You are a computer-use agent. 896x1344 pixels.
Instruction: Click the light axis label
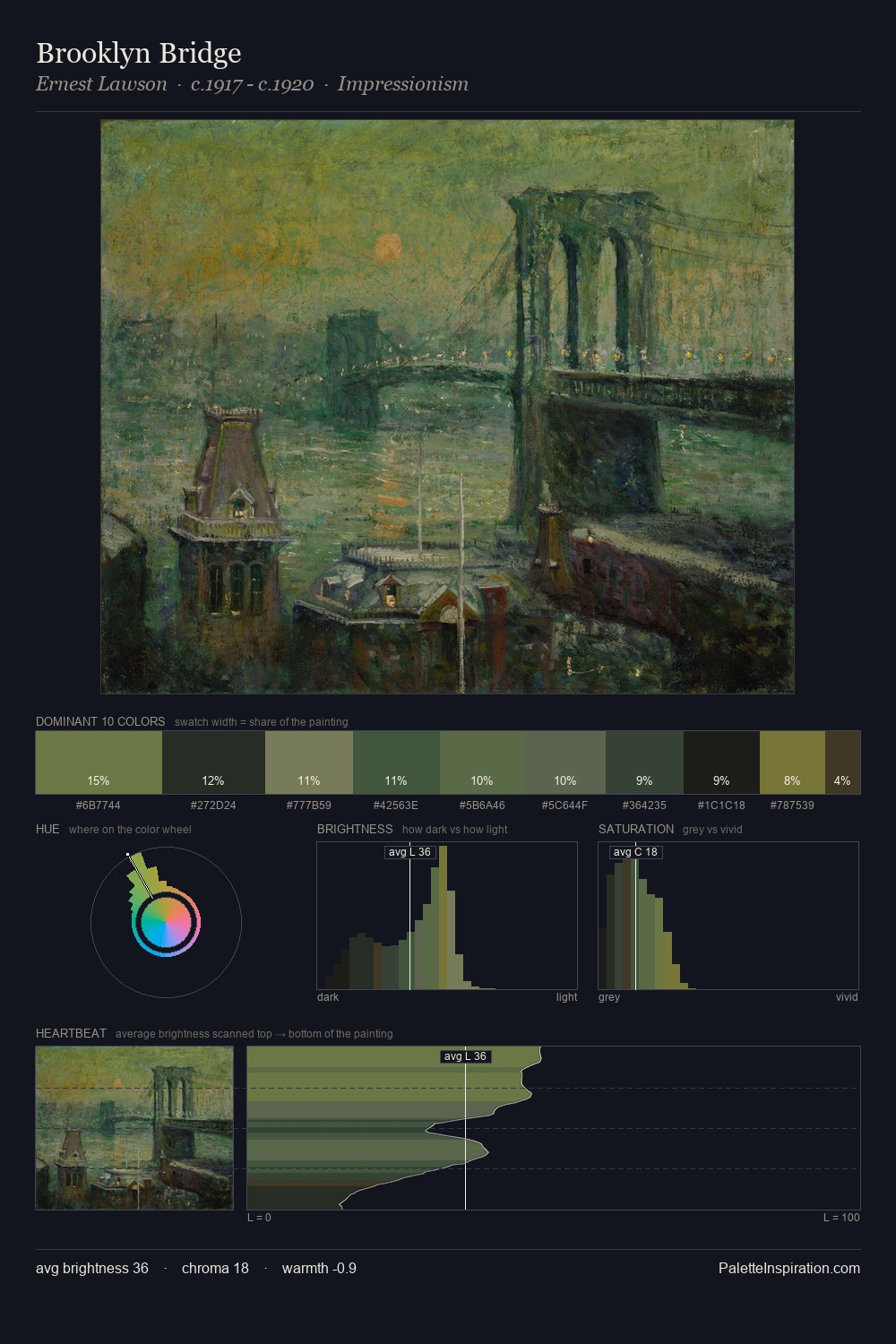(x=566, y=997)
